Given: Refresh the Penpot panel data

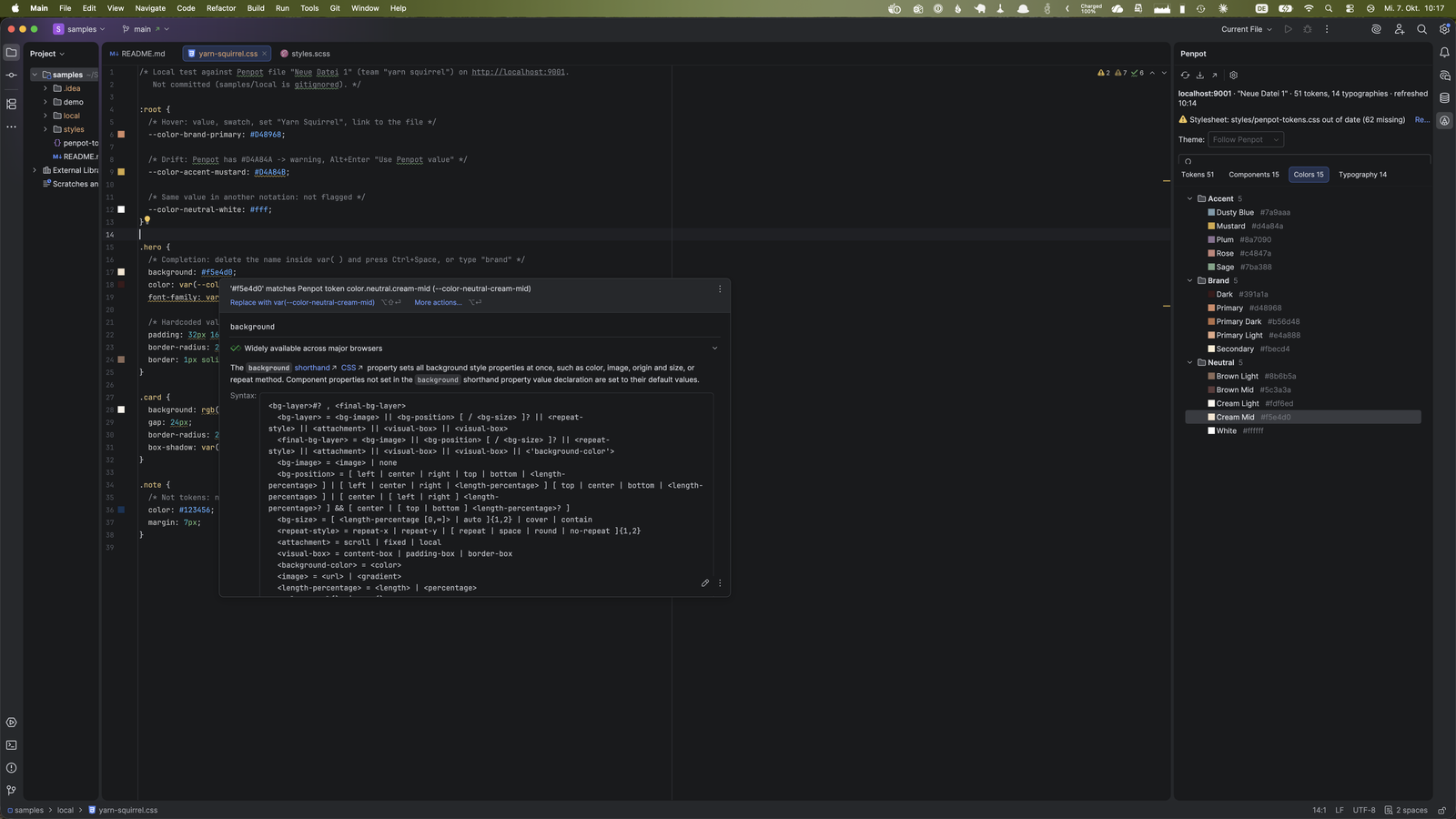Looking at the screenshot, I should 1185,76.
